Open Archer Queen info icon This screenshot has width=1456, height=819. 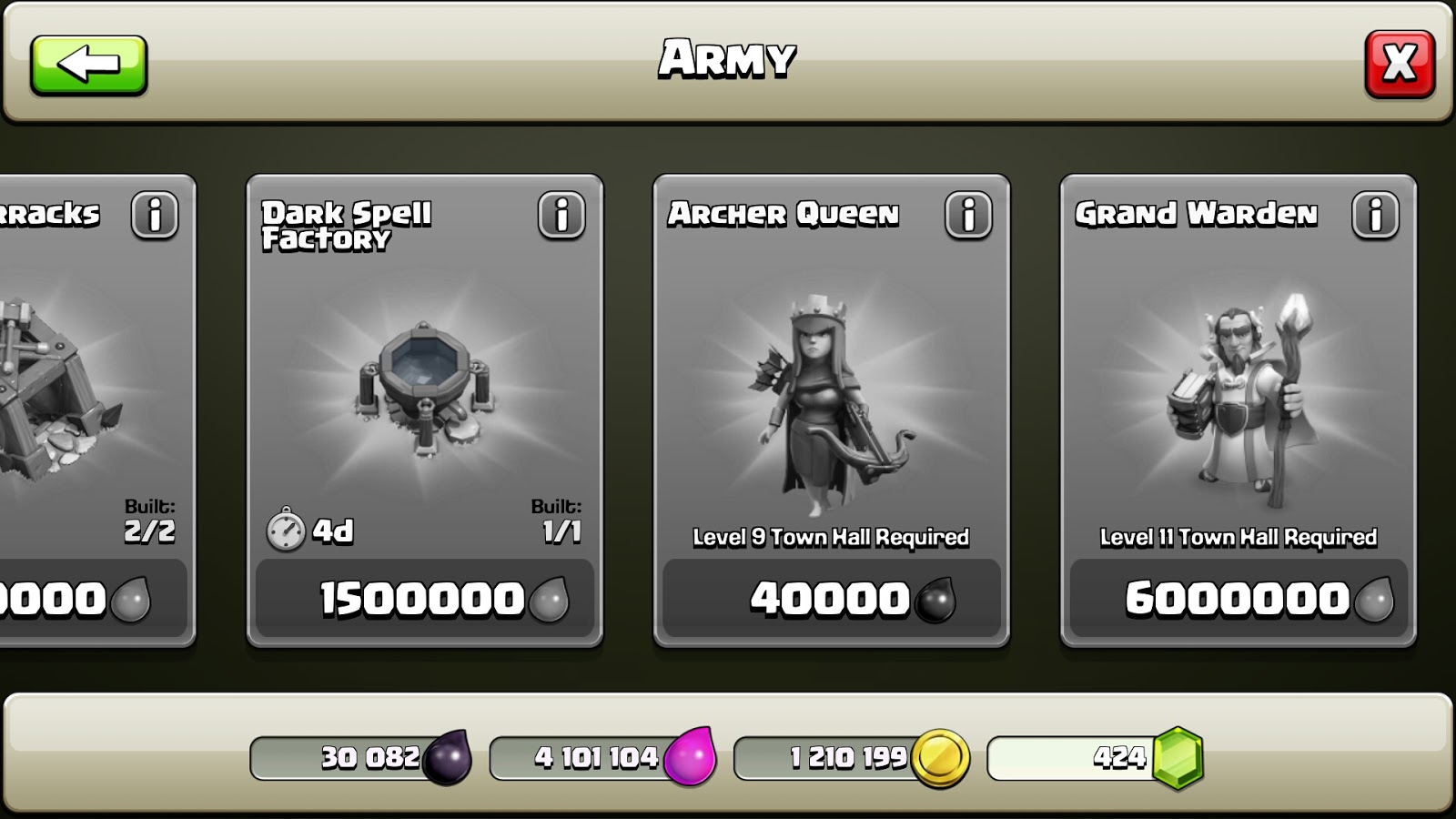(x=968, y=216)
